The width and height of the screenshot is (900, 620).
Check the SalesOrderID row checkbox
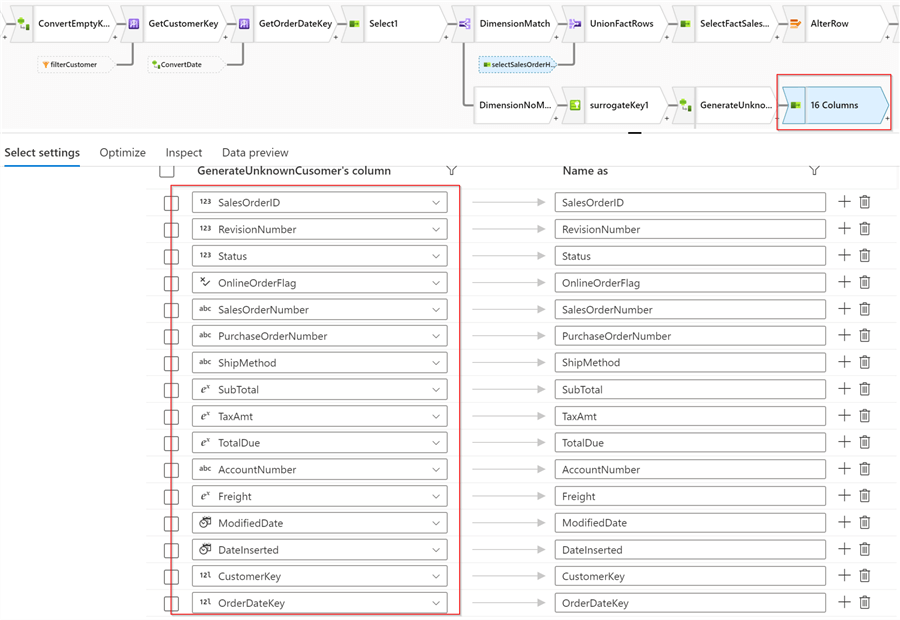click(171, 203)
